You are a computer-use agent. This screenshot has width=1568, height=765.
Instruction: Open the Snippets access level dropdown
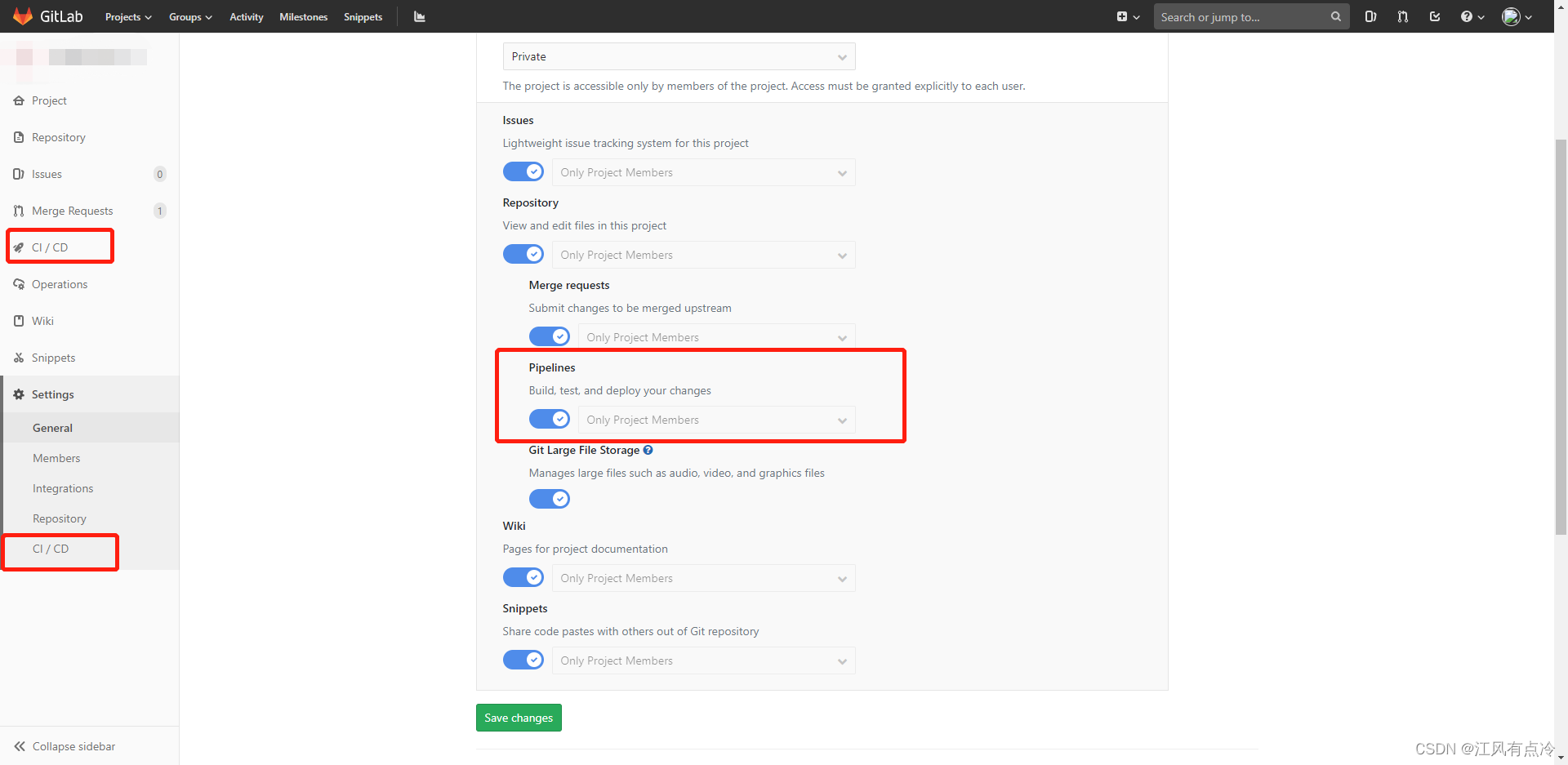[704, 660]
